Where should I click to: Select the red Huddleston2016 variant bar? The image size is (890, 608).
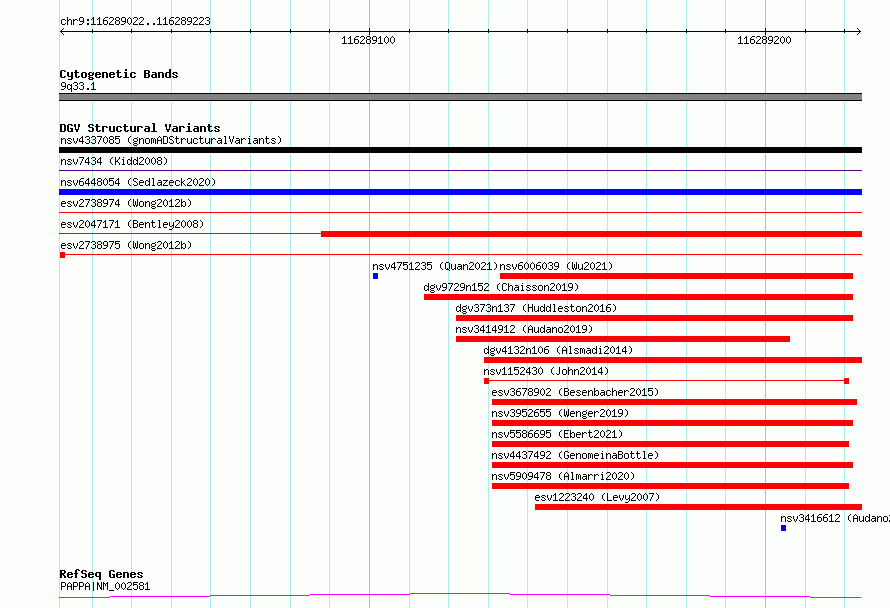654,318
